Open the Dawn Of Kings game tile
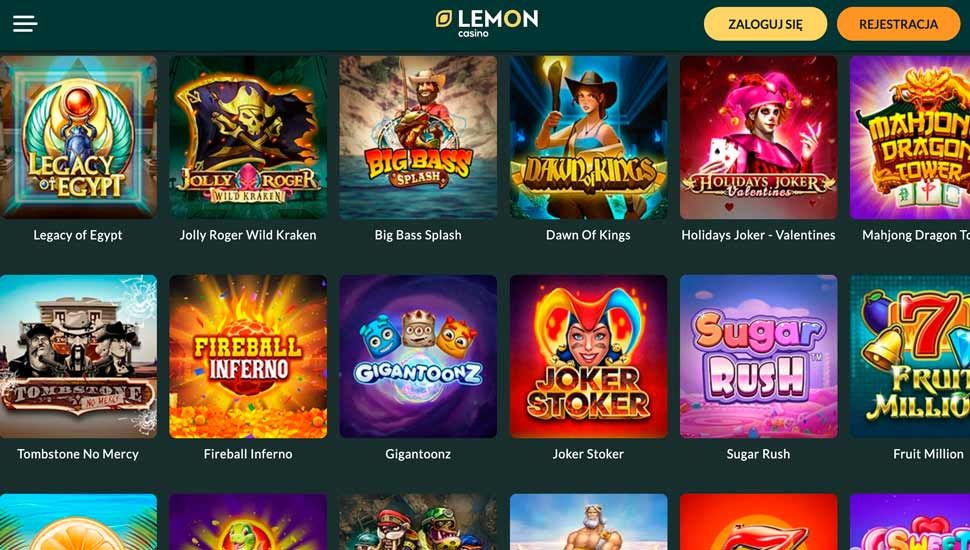The height and width of the screenshot is (550, 970). [588, 137]
